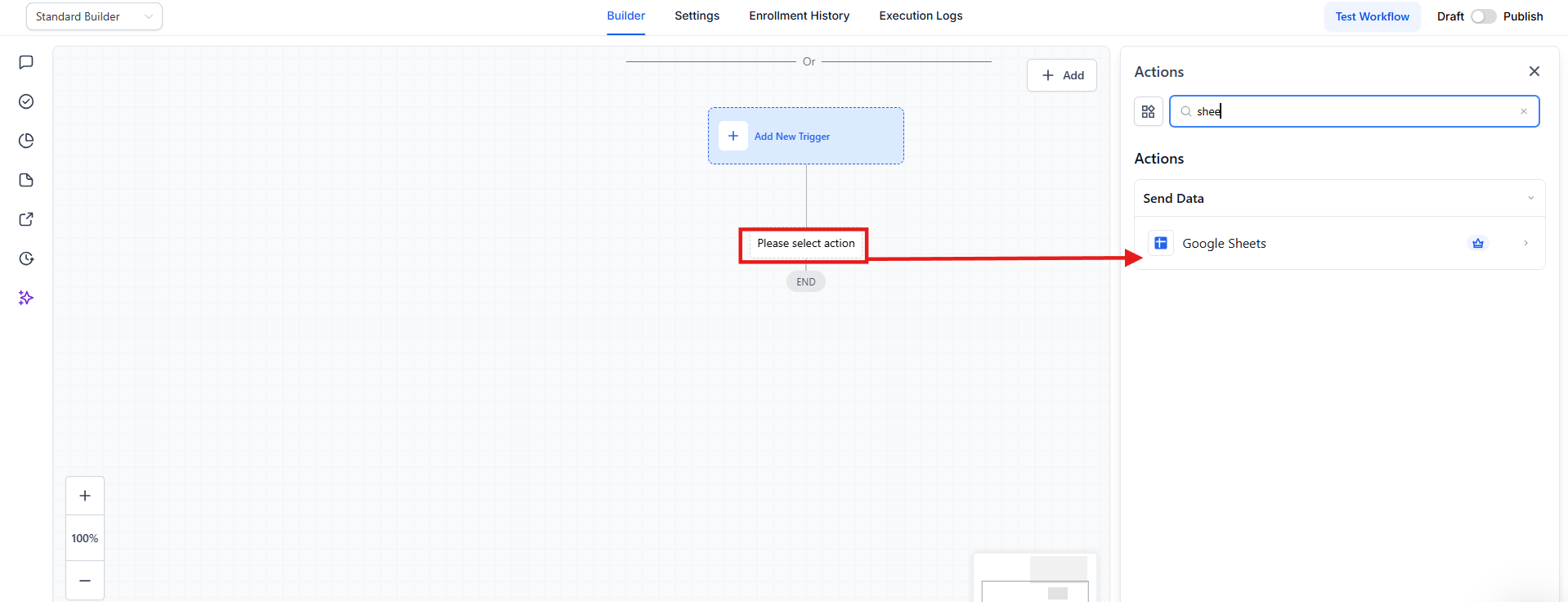Open the Standard Builder dropdown

pyautogui.click(x=94, y=16)
